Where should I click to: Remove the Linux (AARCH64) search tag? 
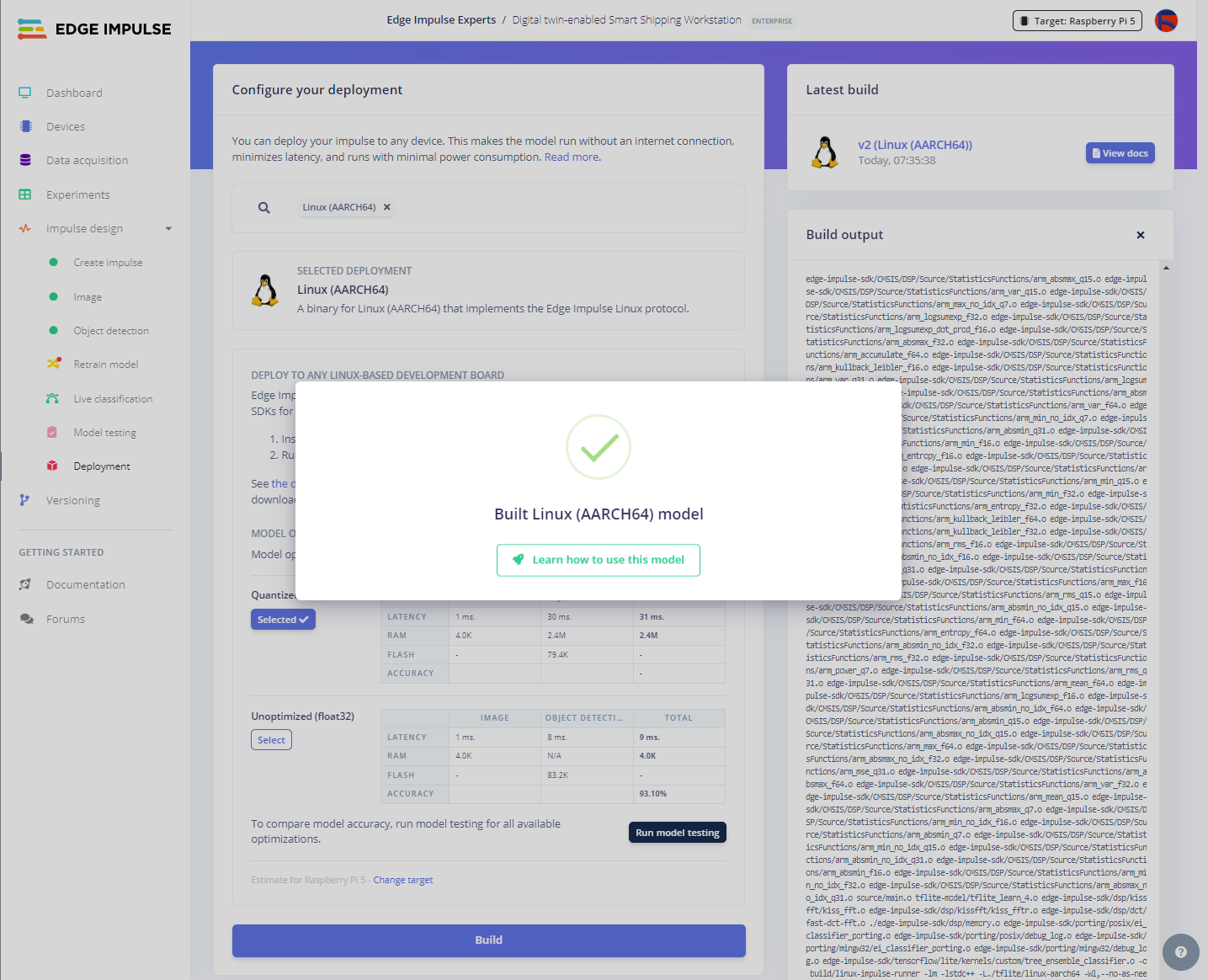click(387, 207)
